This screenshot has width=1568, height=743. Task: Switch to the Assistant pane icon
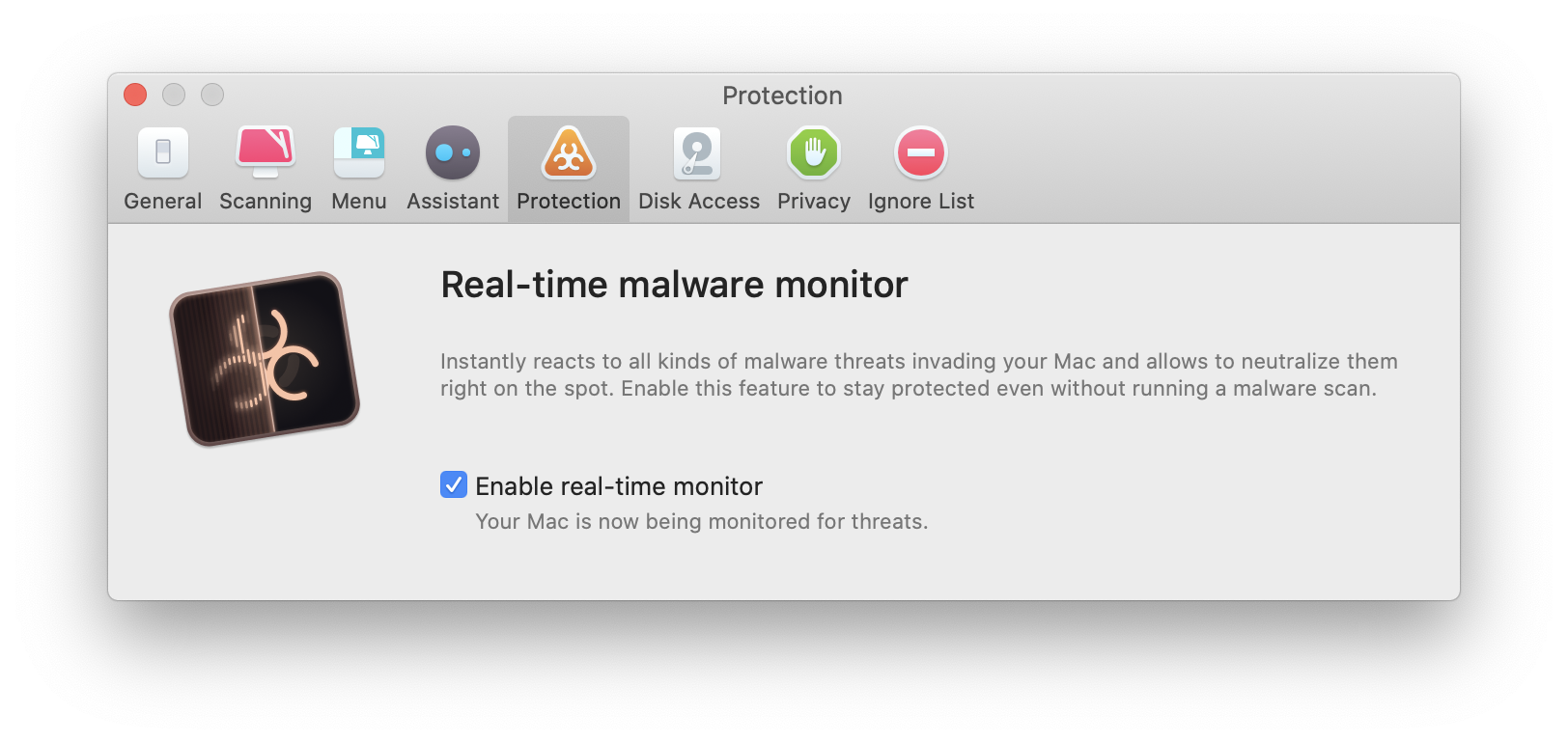[x=453, y=152]
